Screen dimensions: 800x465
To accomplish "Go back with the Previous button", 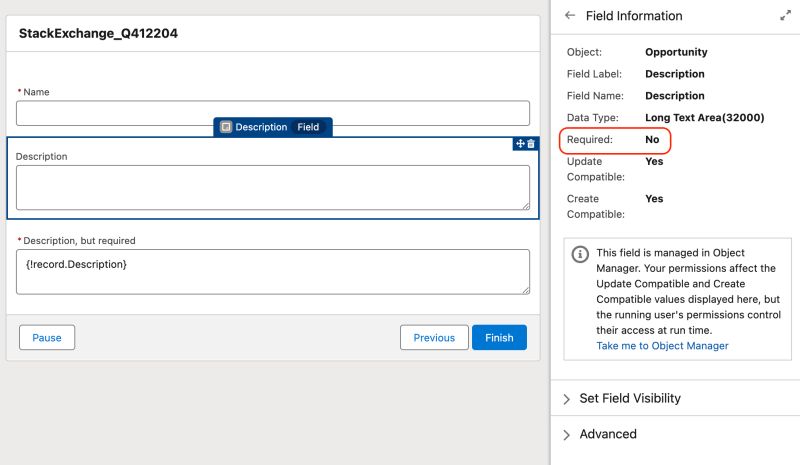I will (x=434, y=338).
